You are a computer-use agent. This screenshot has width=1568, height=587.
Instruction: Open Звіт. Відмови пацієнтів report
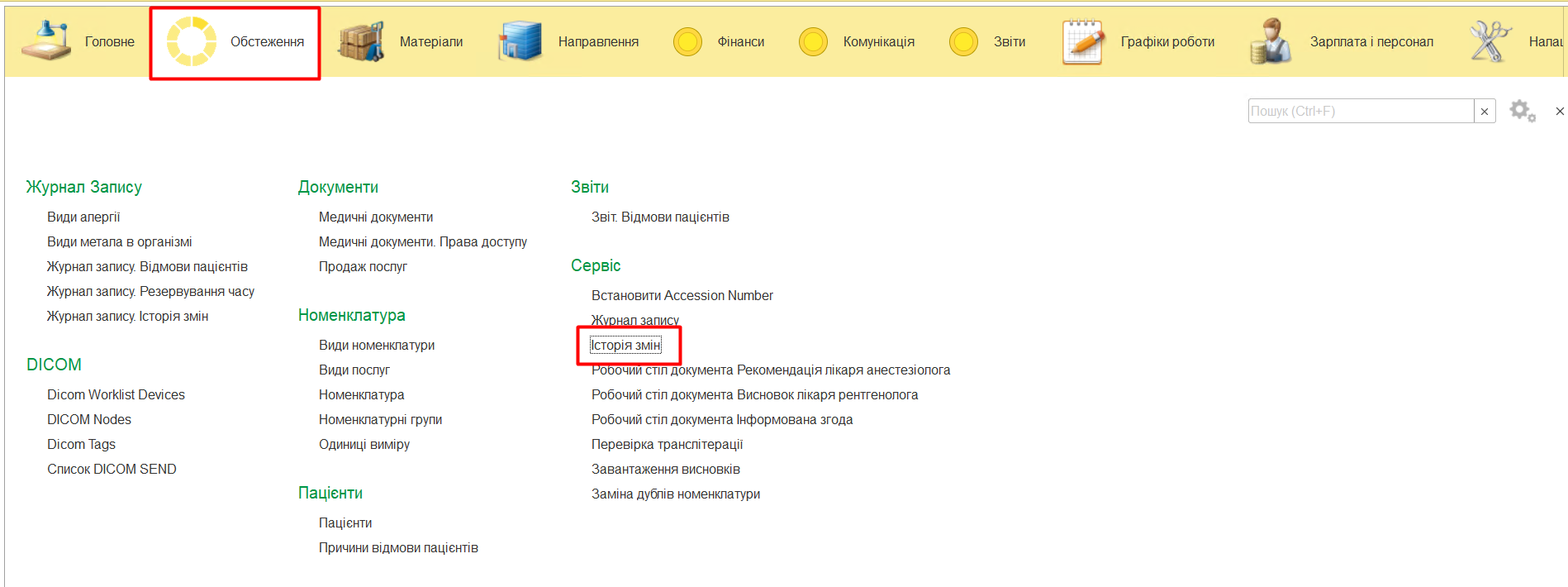click(x=660, y=217)
